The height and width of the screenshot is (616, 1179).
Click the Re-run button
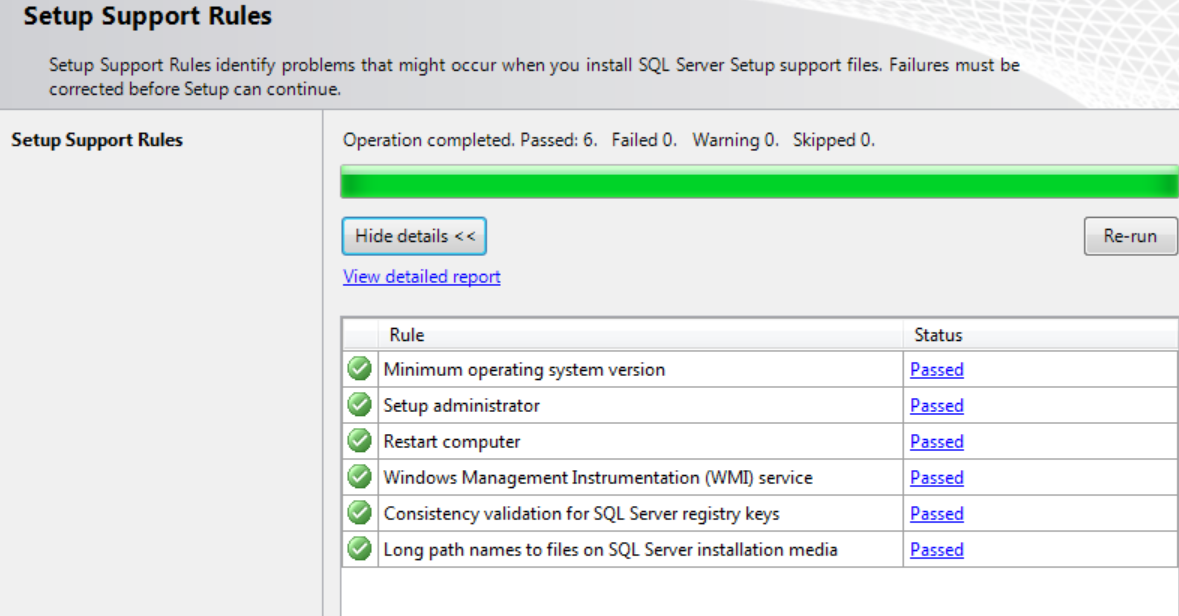[1130, 236]
